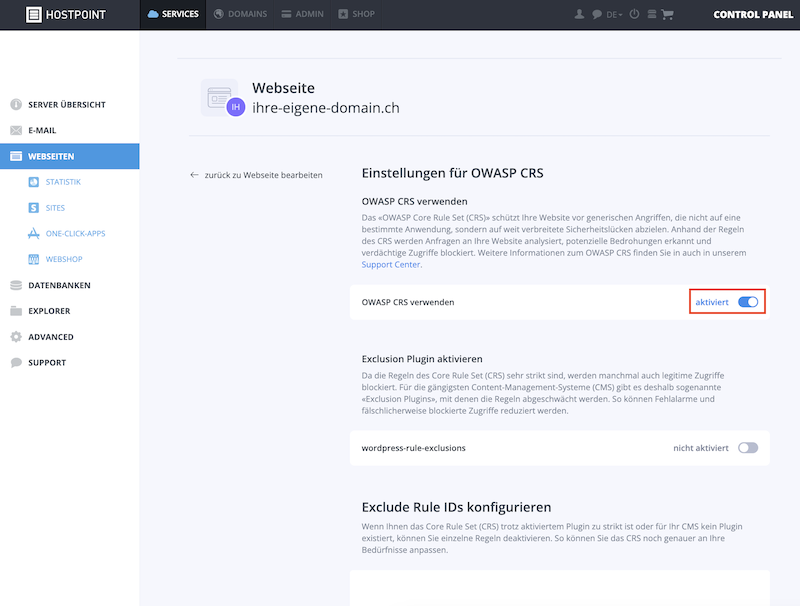
Task: Open Explorer in sidebar
Action: tap(69, 311)
